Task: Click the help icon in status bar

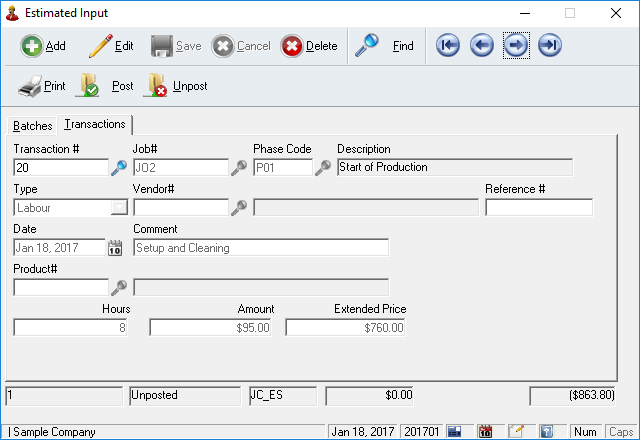Action: (x=547, y=432)
